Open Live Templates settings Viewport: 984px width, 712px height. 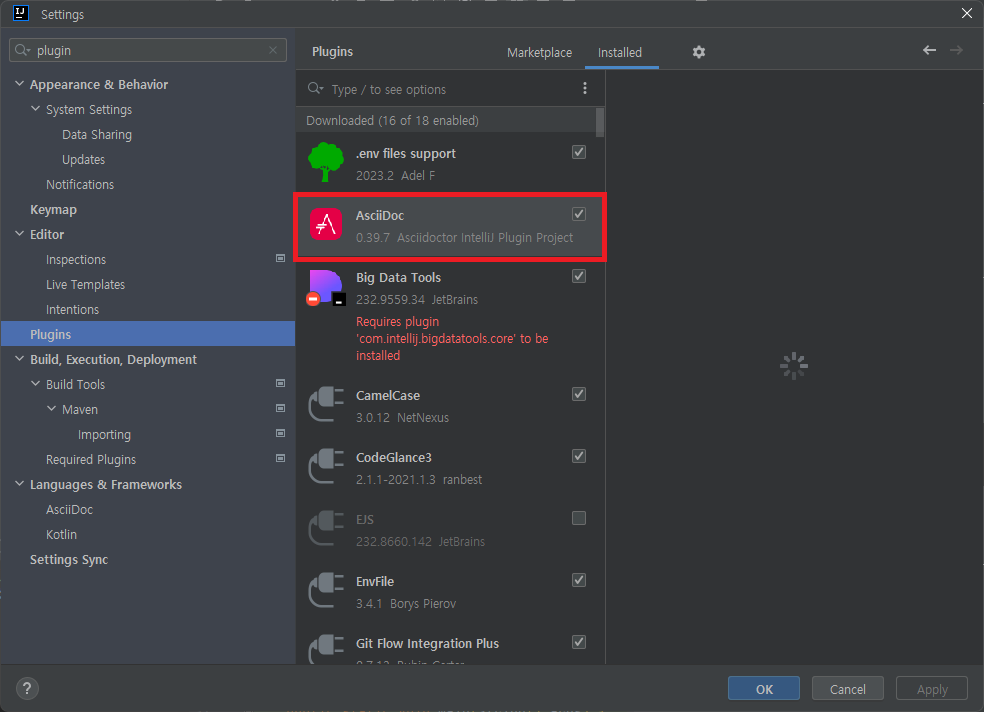coord(85,285)
